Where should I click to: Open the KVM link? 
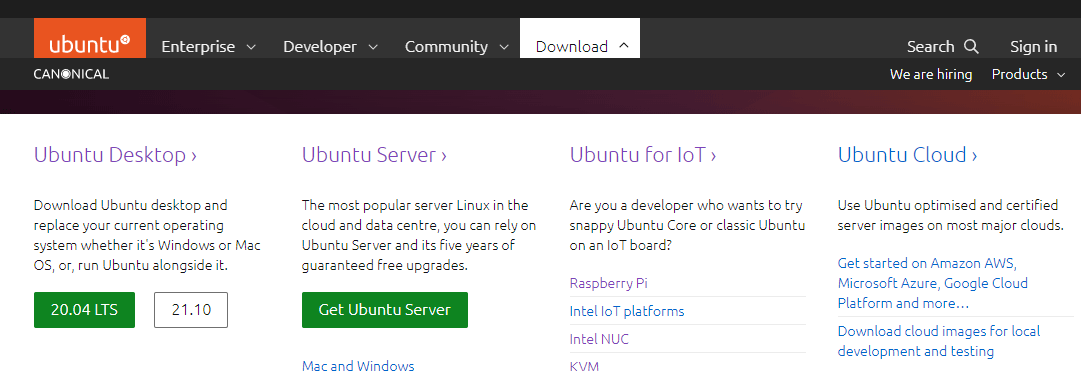(585, 365)
